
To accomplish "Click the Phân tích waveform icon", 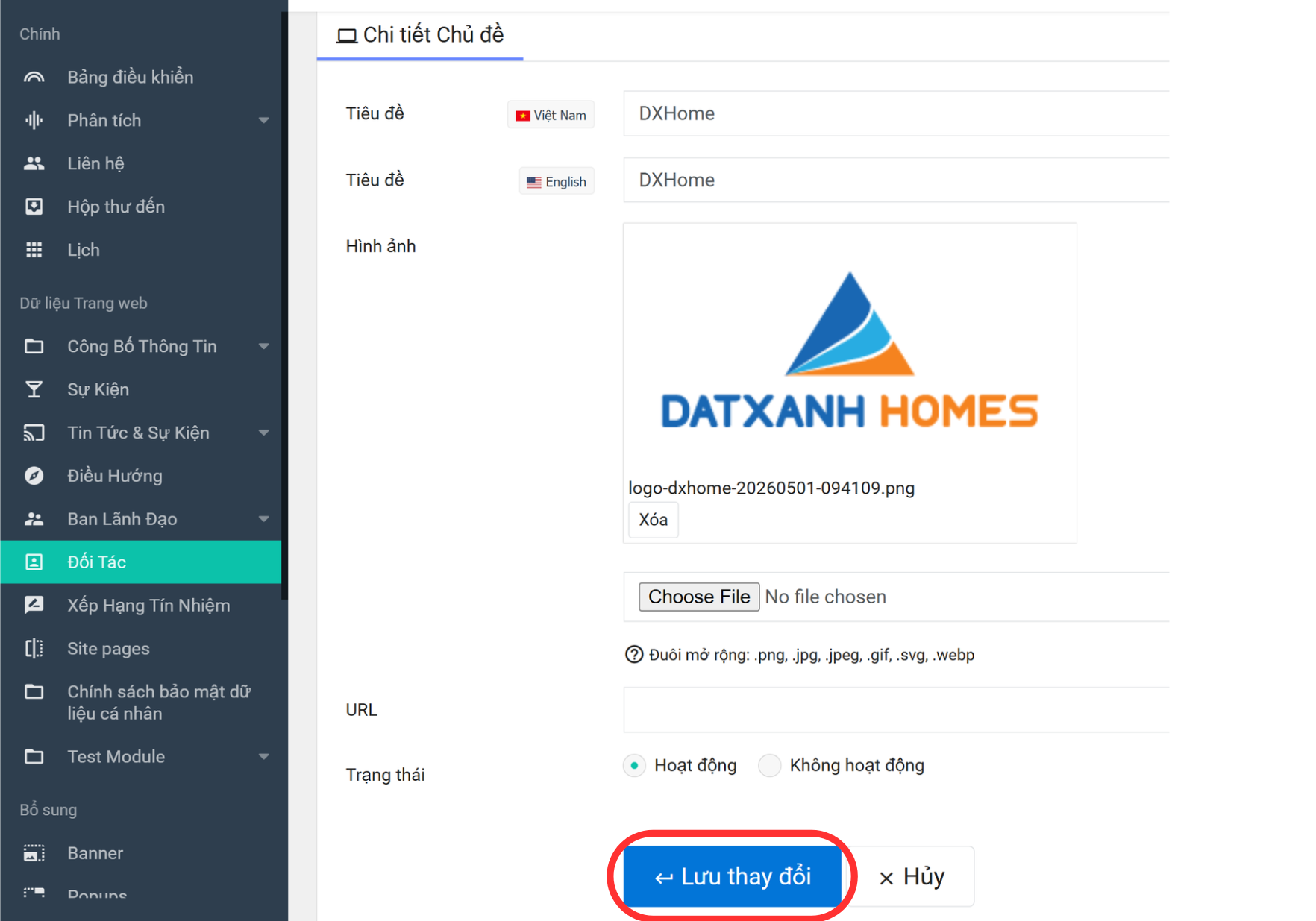I will (34, 120).
